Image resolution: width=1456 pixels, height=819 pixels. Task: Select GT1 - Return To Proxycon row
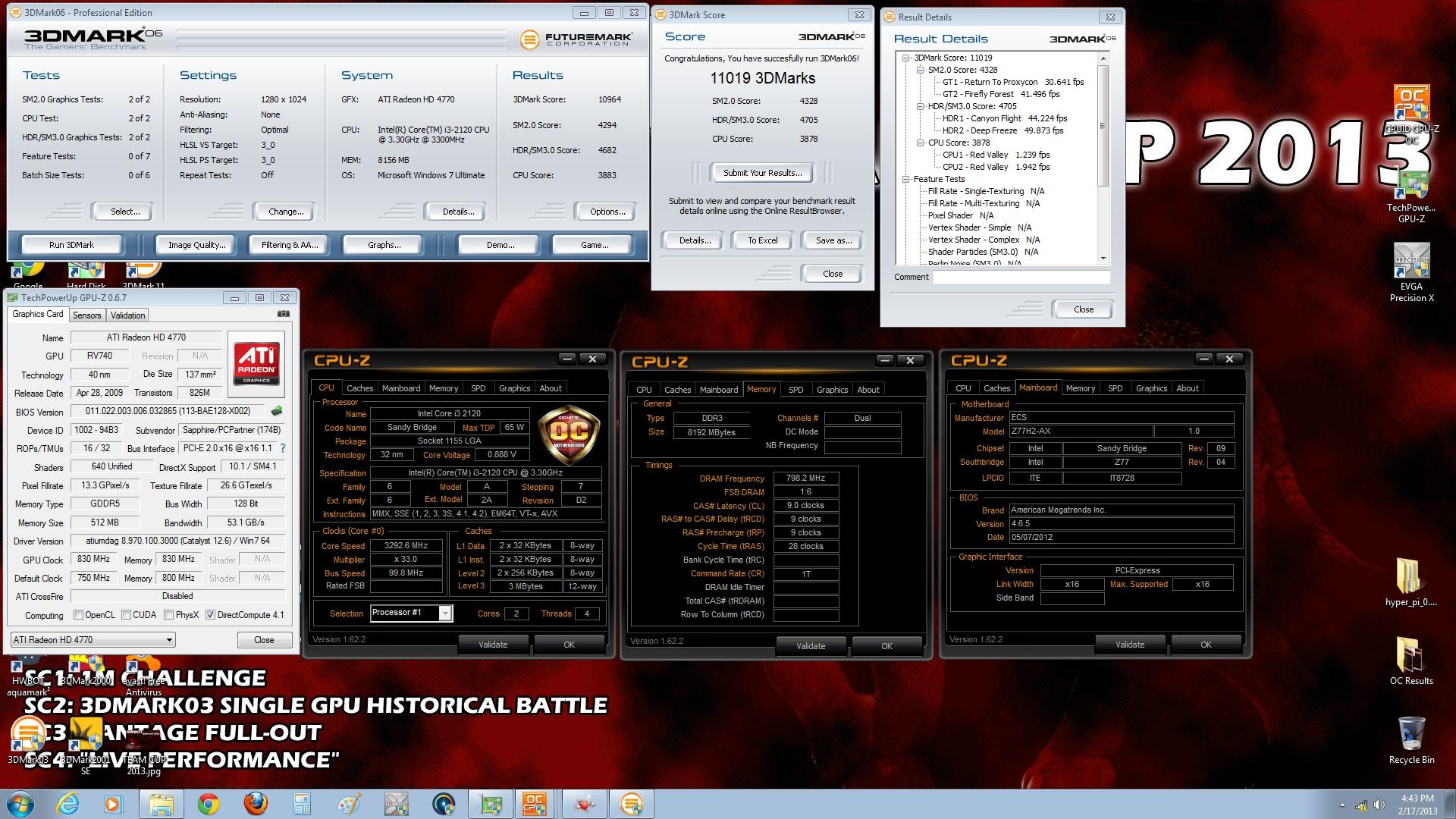(x=1013, y=82)
